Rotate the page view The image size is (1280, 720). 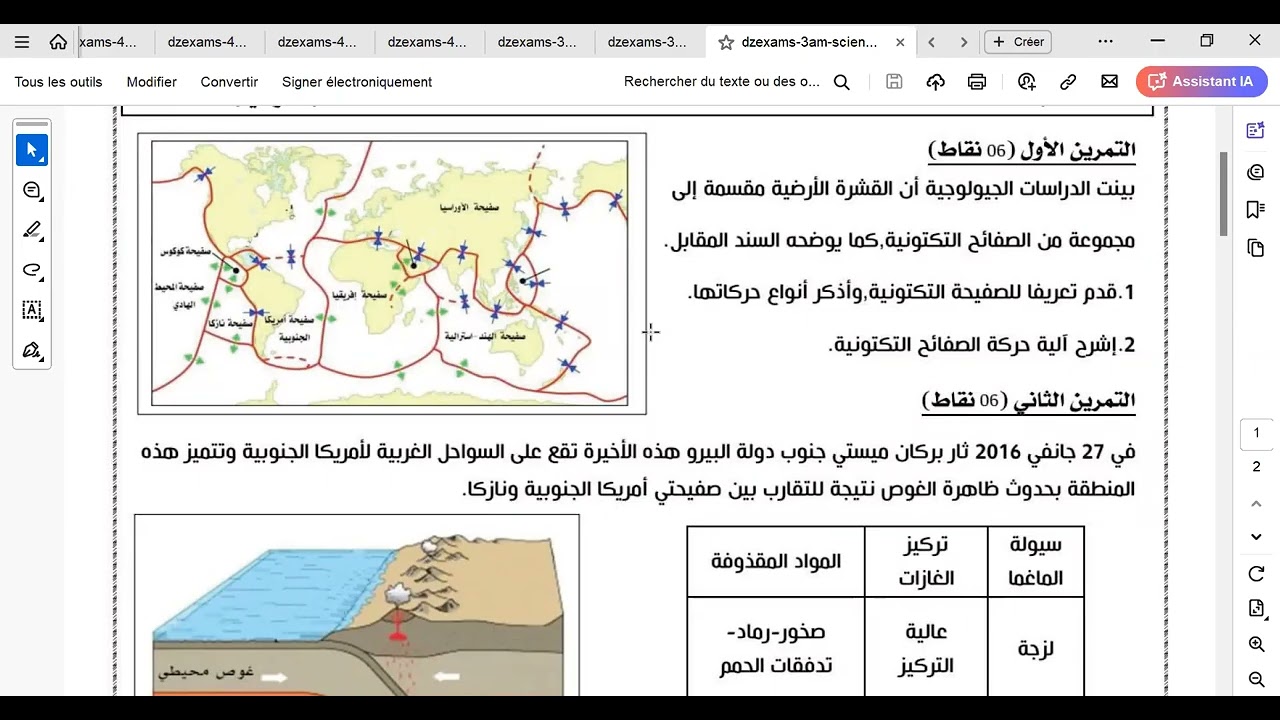1257,574
